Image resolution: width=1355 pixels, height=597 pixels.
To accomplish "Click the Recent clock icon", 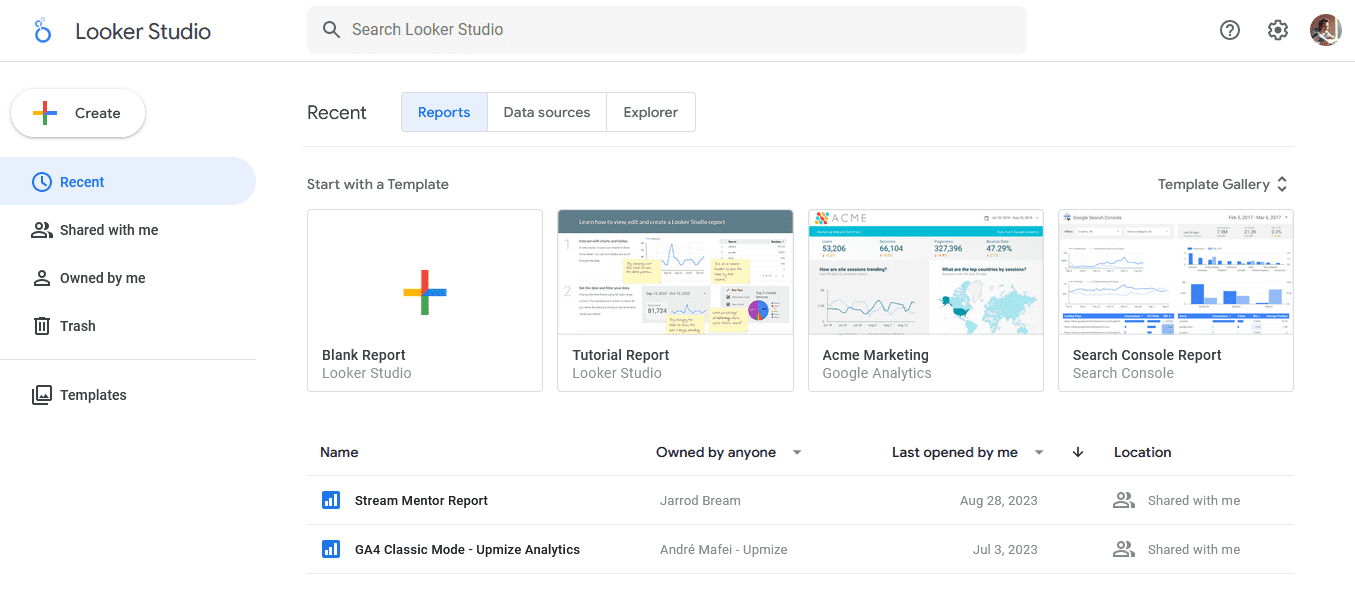I will [x=42, y=182].
